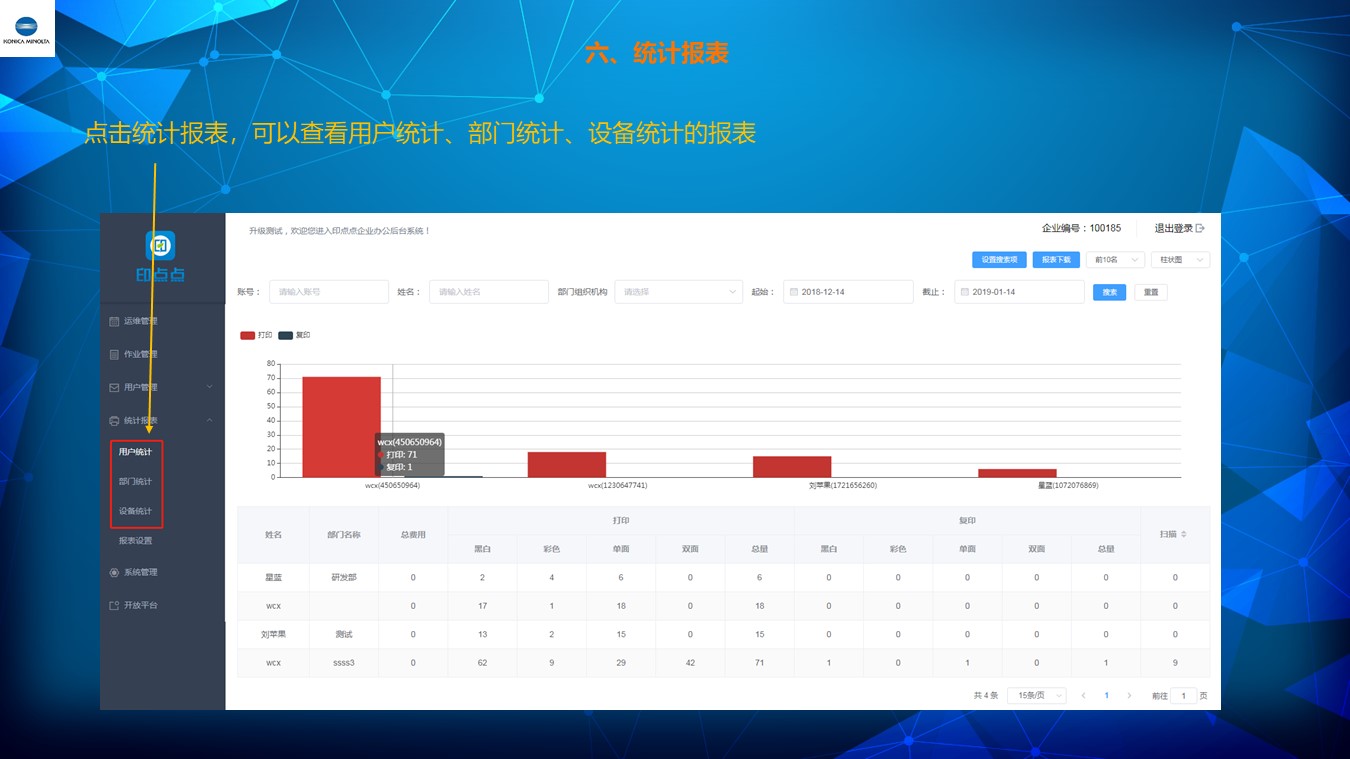The height and width of the screenshot is (759, 1350).
Task: Expand the 部门组织机构 select dropdown
Action: (678, 292)
